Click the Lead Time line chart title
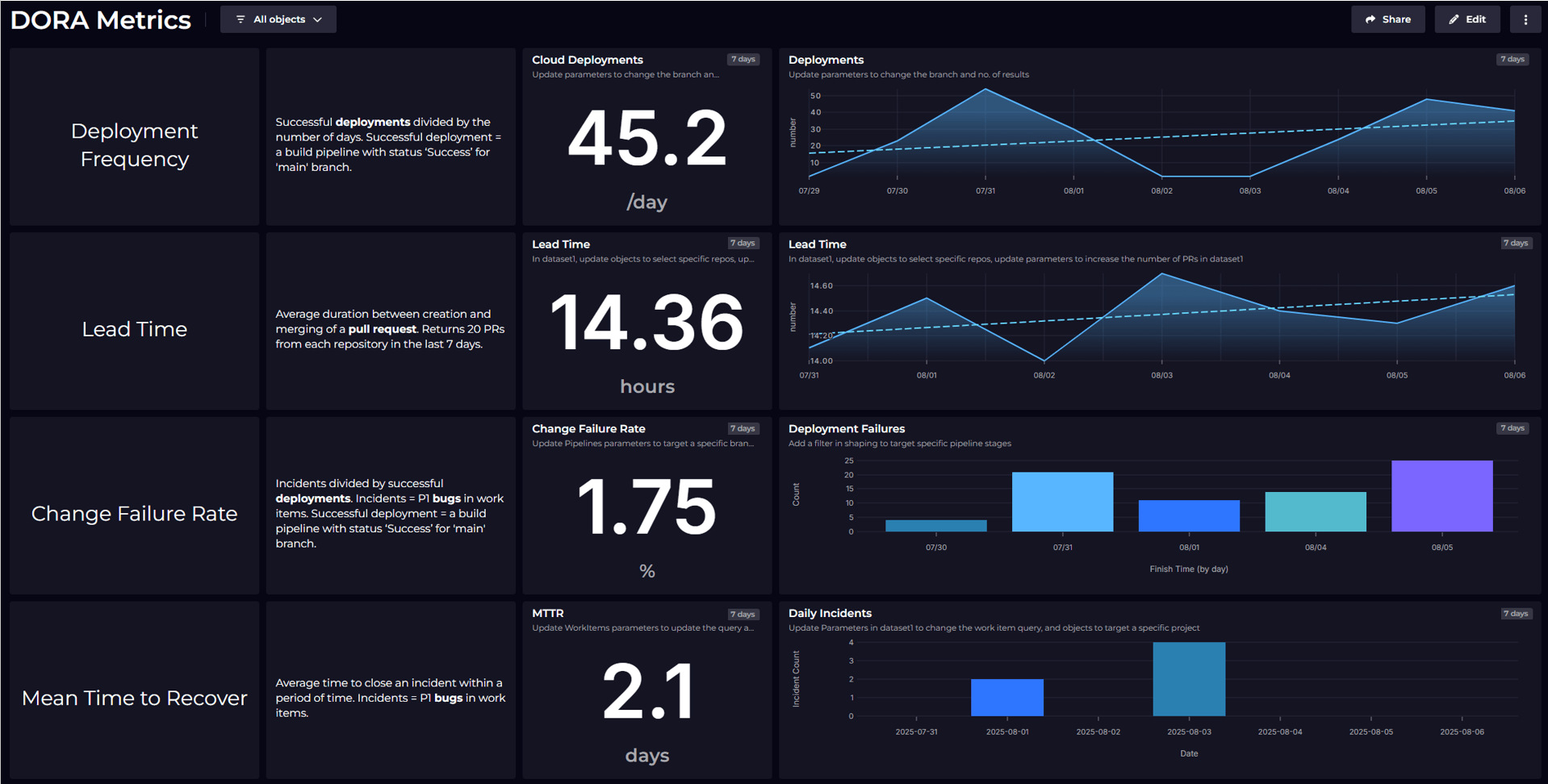 (x=817, y=244)
